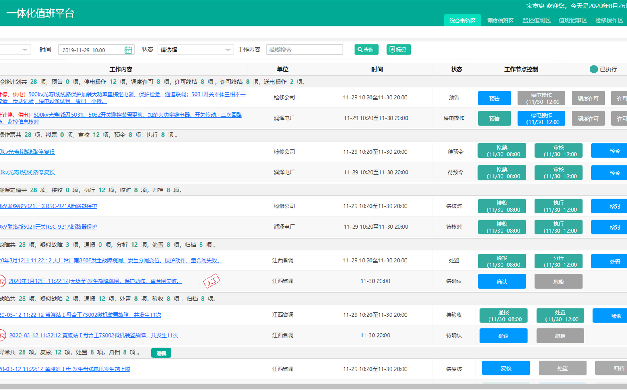This screenshot has width=627, height=390.
Task: Click the gray 调度许可 button in the first row
Action: [588, 98]
